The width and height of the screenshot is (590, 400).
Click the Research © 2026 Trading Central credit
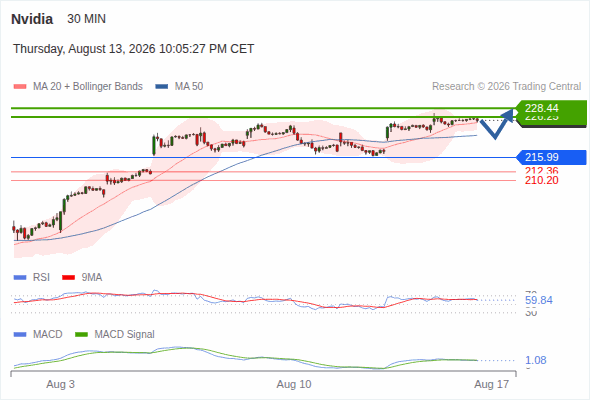[506, 87]
